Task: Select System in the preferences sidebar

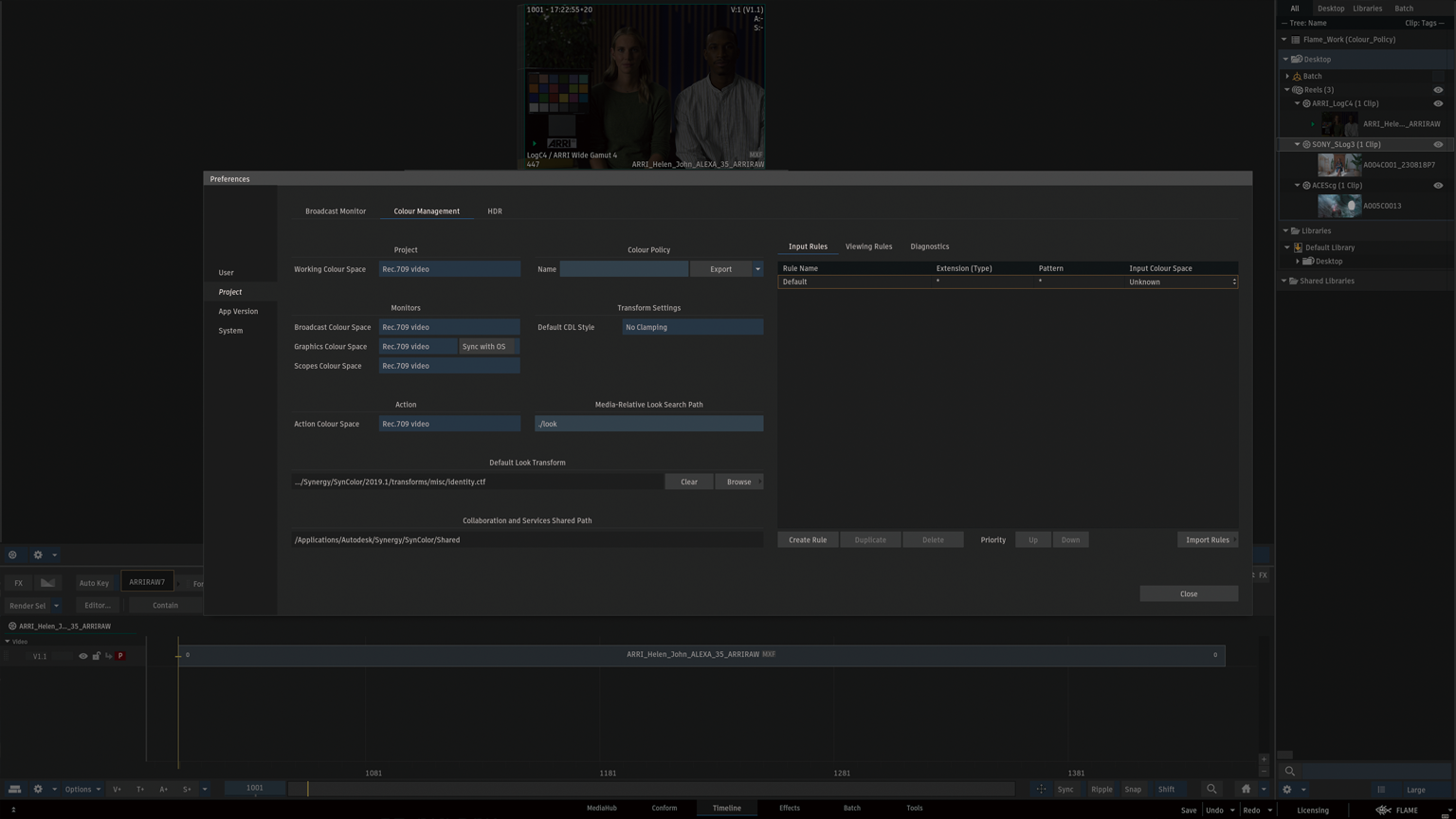Action: click(230, 331)
